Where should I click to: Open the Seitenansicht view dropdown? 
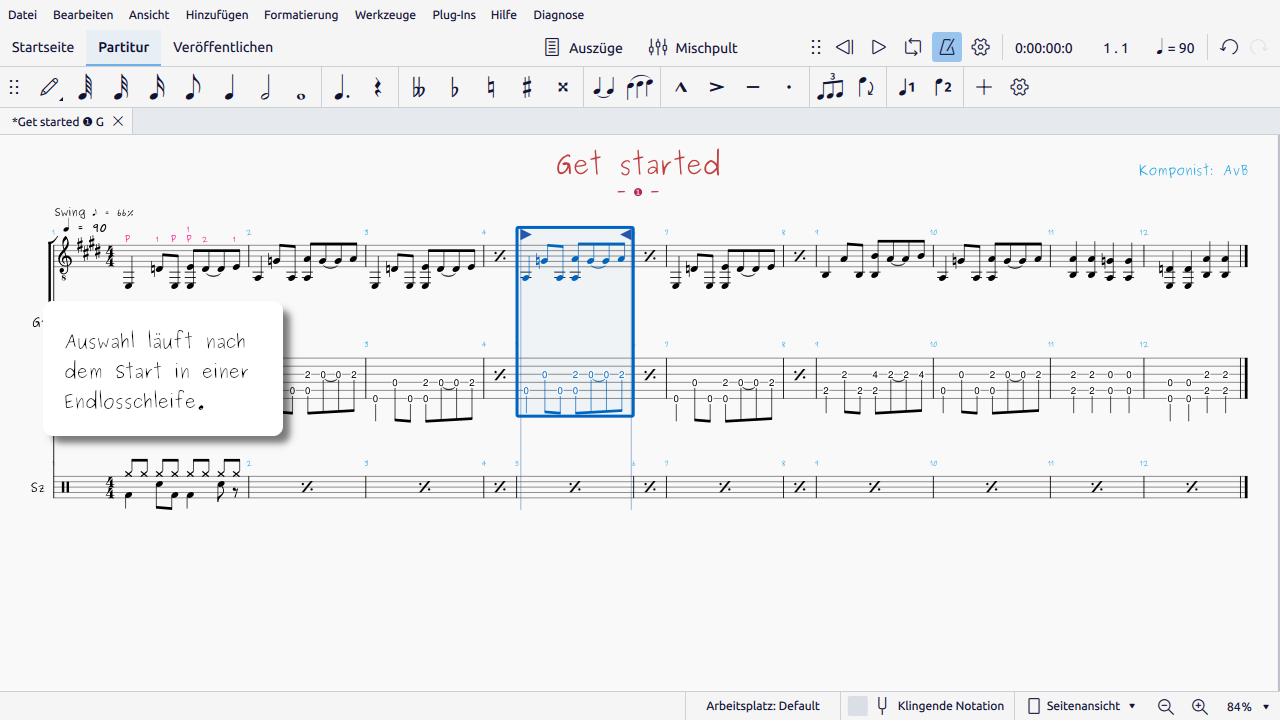(1081, 706)
